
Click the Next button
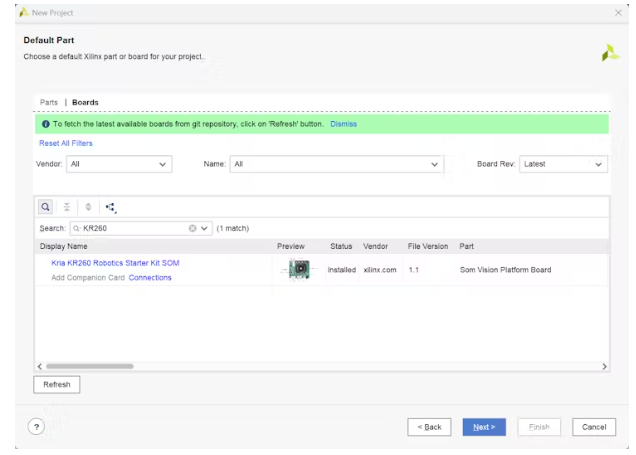(484, 427)
